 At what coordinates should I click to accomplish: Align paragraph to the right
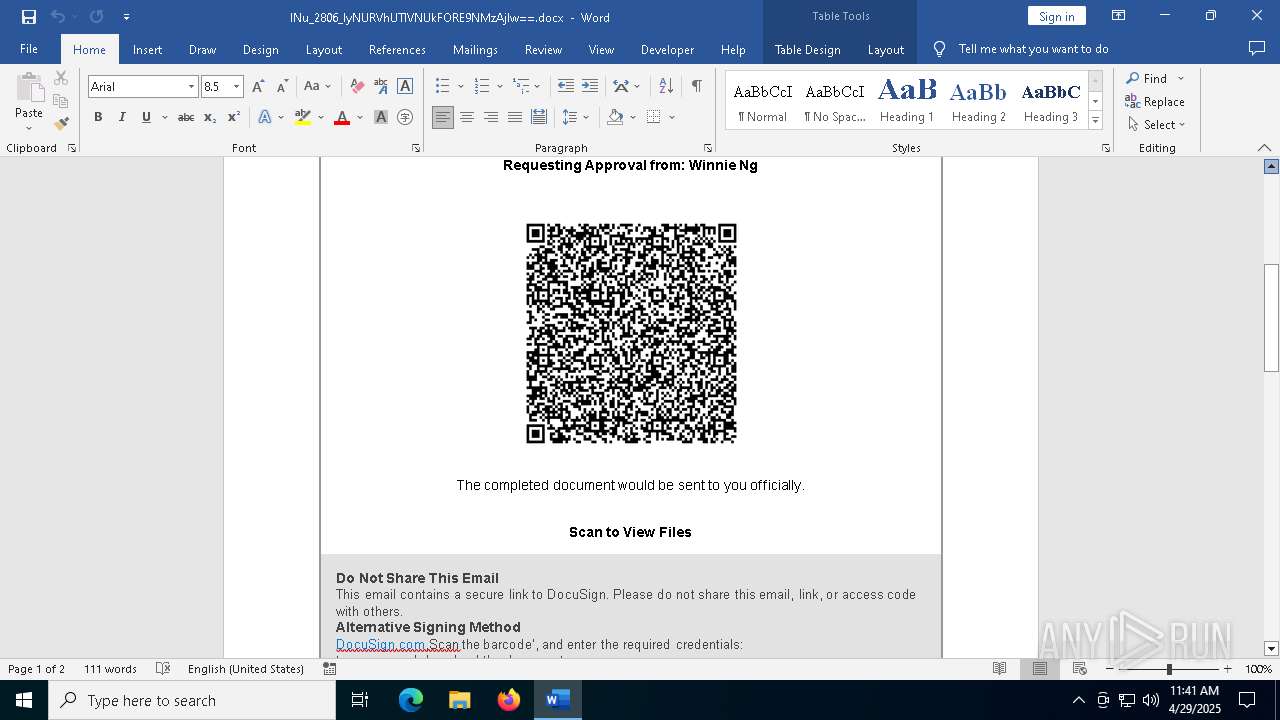(491, 117)
